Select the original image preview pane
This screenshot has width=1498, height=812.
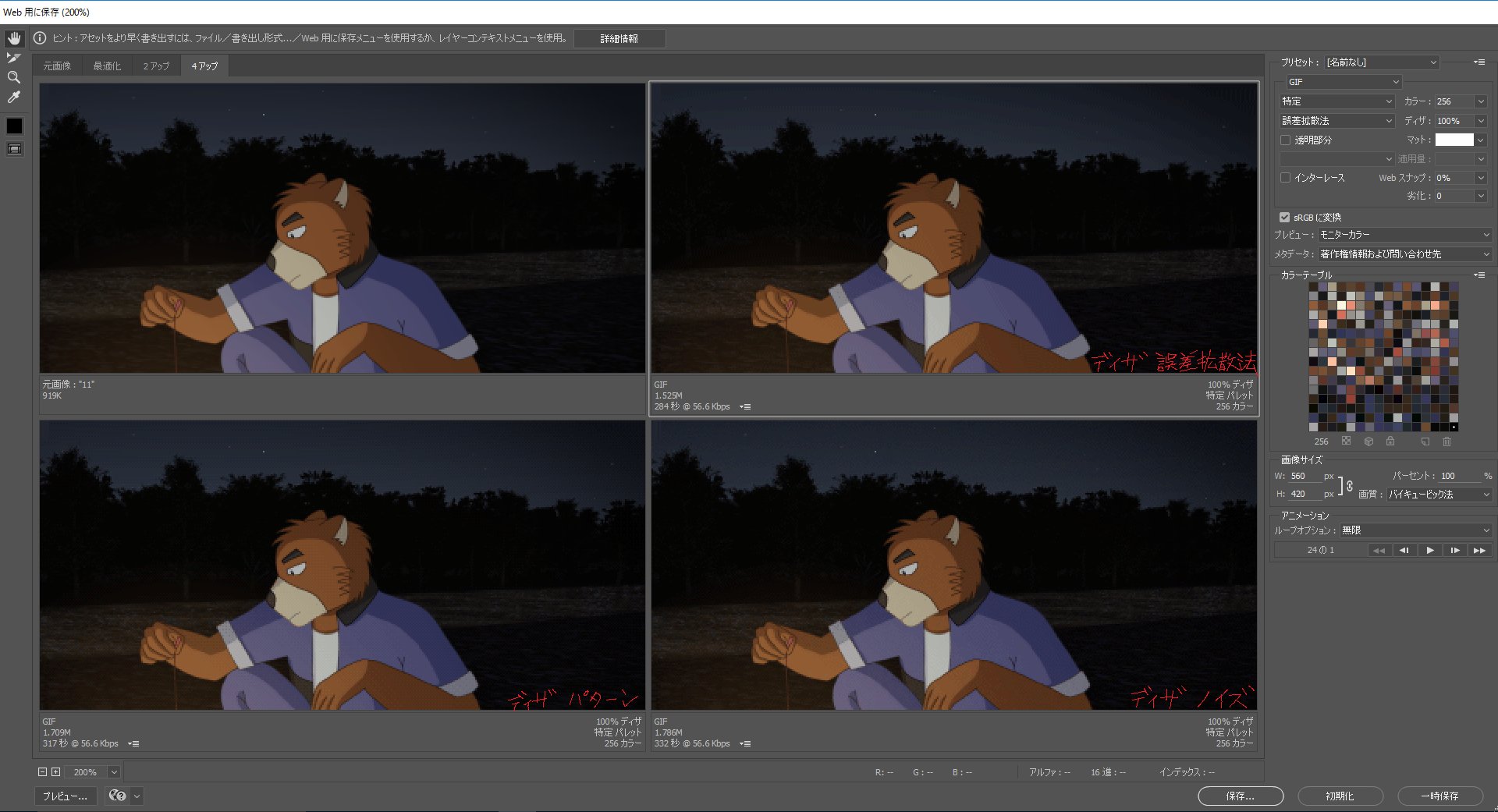coord(343,228)
